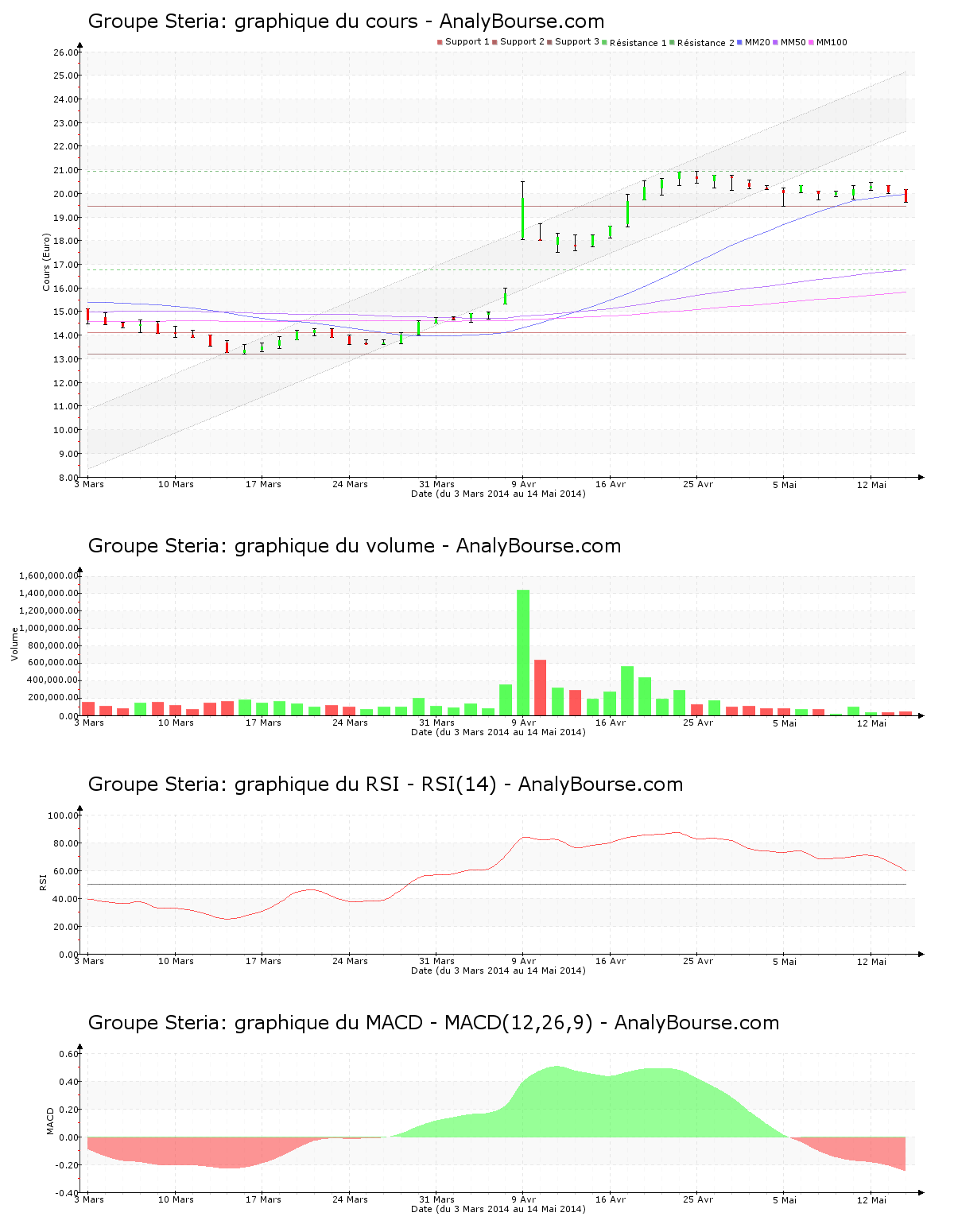Select the Support 2 legend label
954x1232 pixels.
[x=522, y=42]
